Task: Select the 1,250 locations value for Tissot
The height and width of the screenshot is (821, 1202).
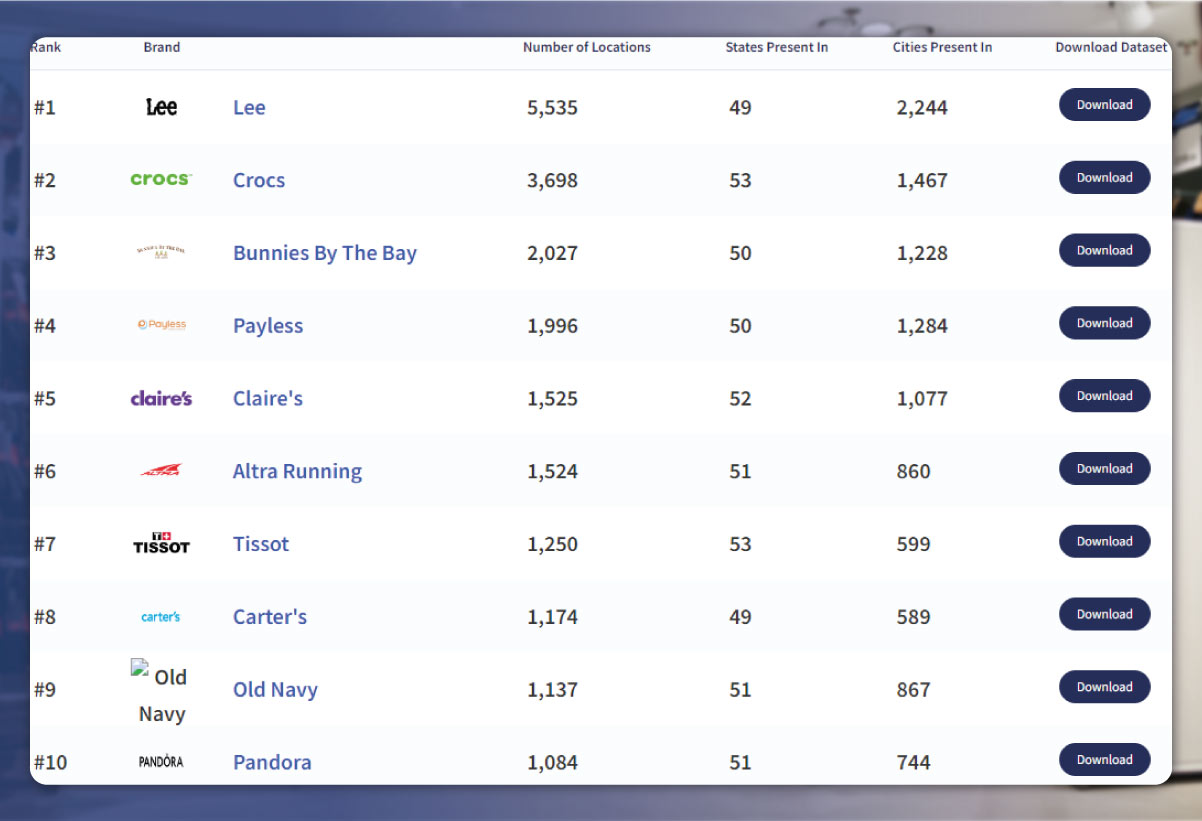Action: 553,544
